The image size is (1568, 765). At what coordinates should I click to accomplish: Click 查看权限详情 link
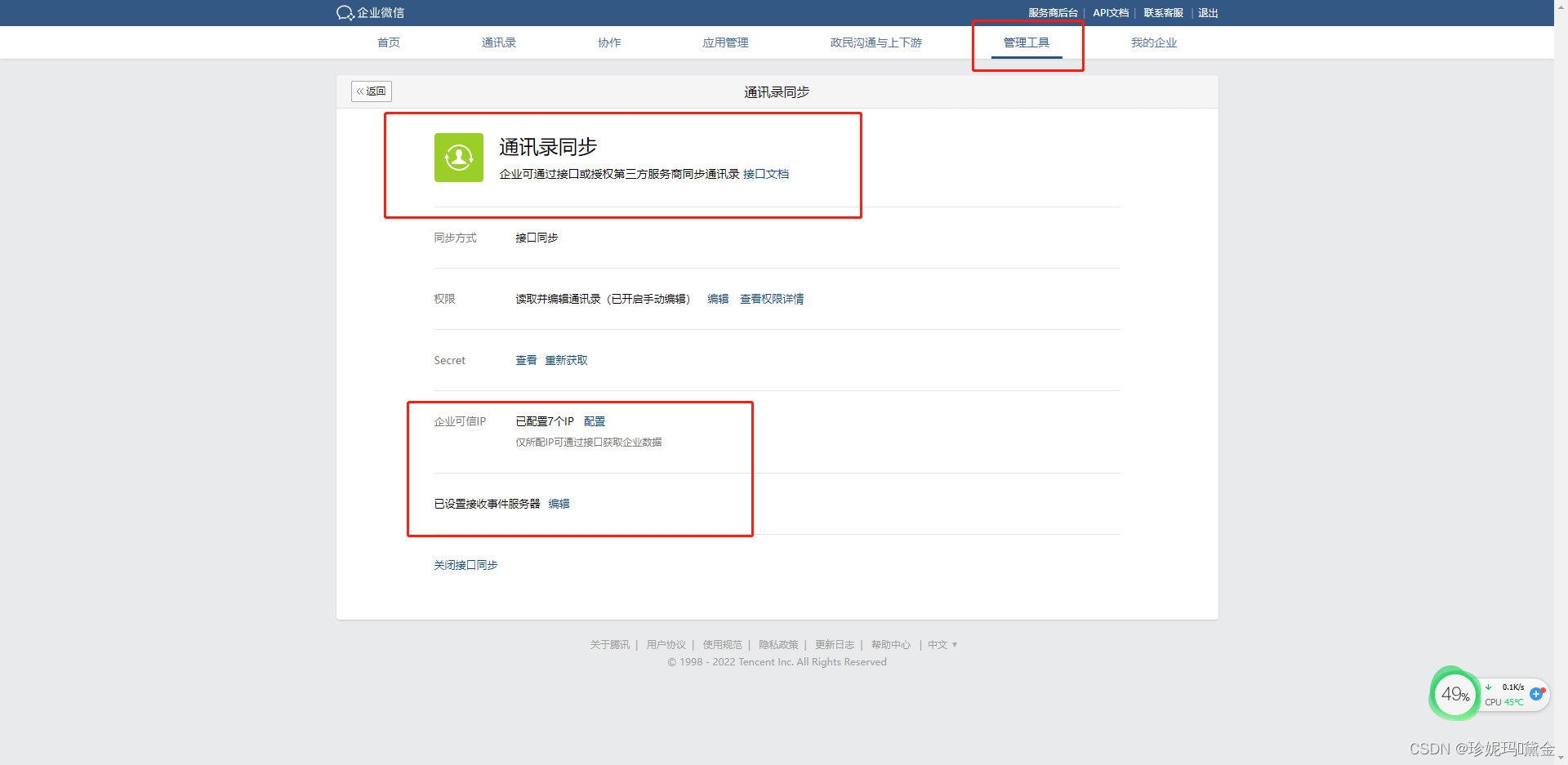coord(772,299)
